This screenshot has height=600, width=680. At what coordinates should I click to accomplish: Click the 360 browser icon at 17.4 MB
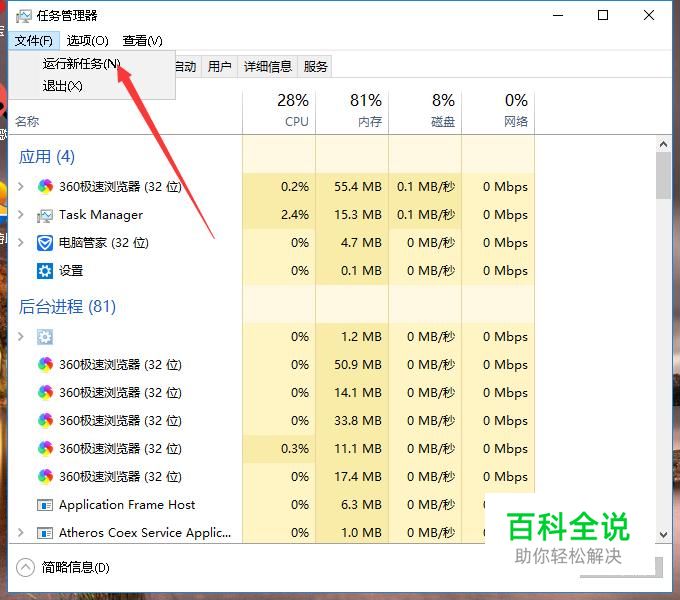45,477
